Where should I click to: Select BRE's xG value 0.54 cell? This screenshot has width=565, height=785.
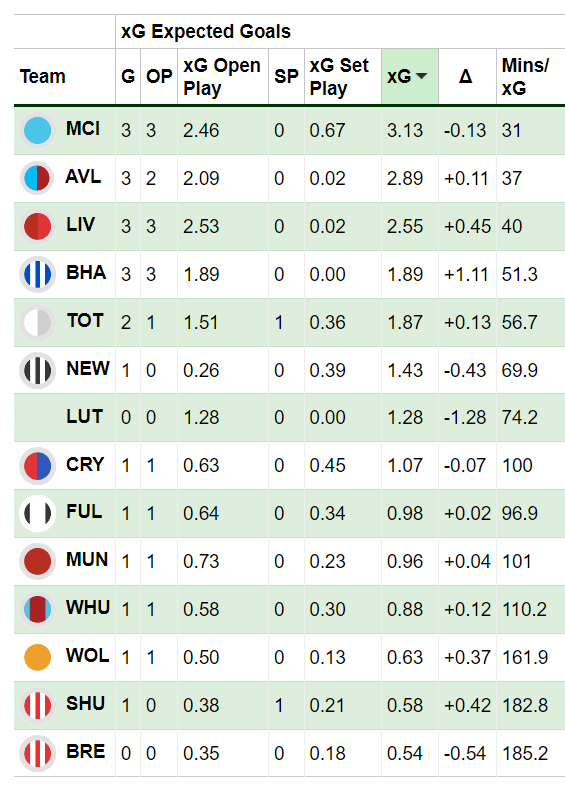[x=405, y=753]
